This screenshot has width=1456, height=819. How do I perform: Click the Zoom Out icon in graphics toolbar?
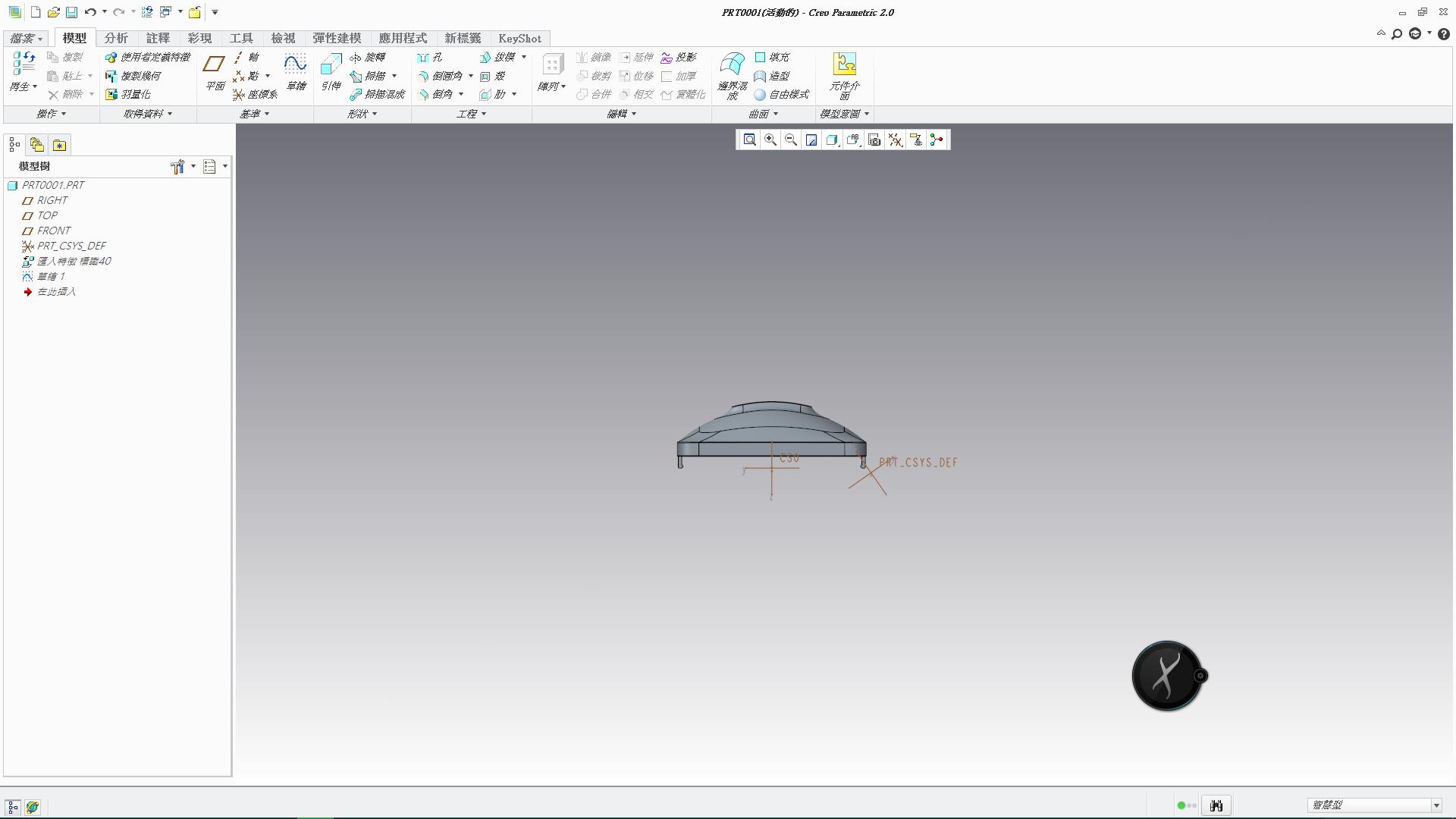pyautogui.click(x=791, y=140)
